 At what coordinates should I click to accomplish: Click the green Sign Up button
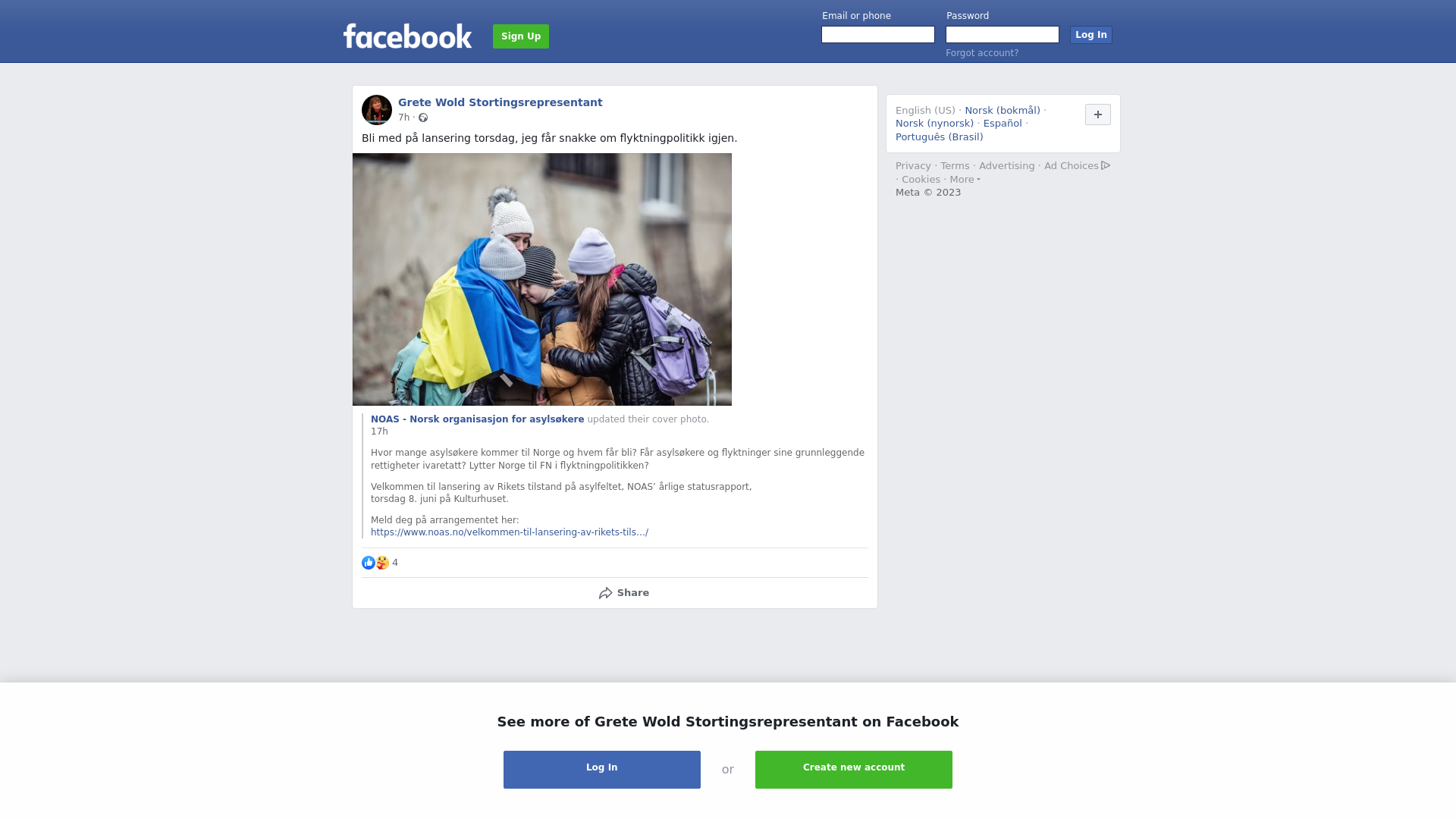(x=521, y=36)
